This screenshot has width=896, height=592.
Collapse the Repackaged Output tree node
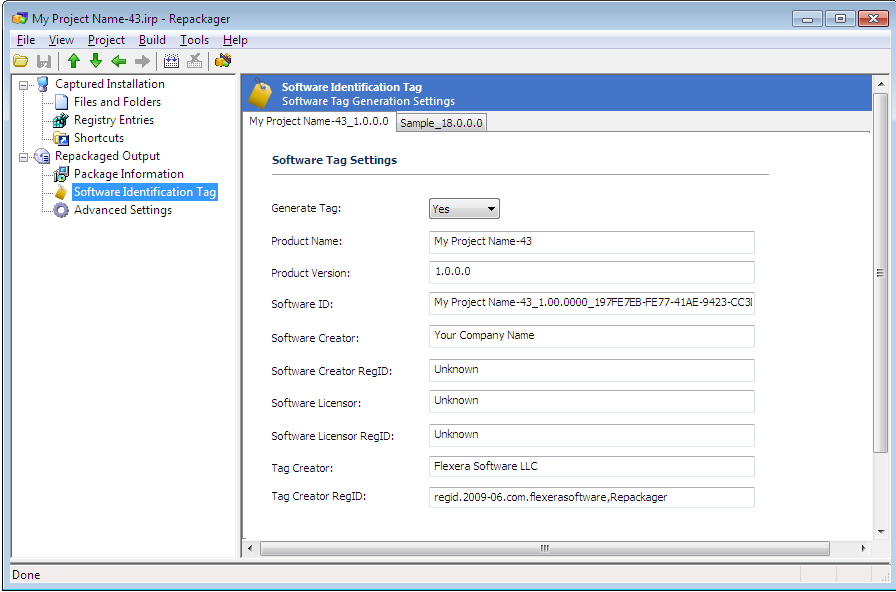point(24,157)
